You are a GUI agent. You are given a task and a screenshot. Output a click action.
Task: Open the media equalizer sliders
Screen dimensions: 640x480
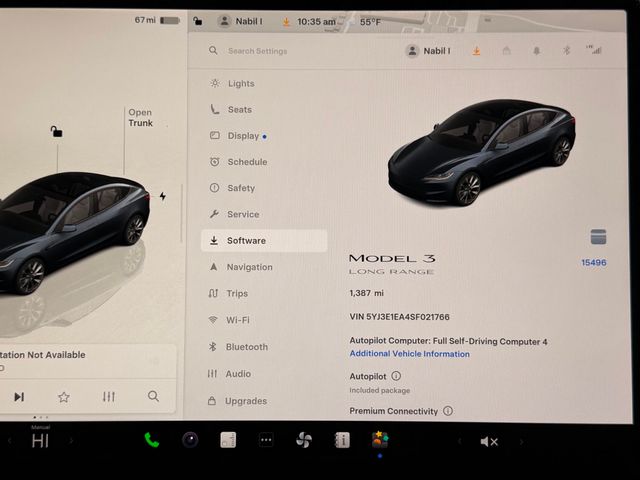click(x=109, y=397)
